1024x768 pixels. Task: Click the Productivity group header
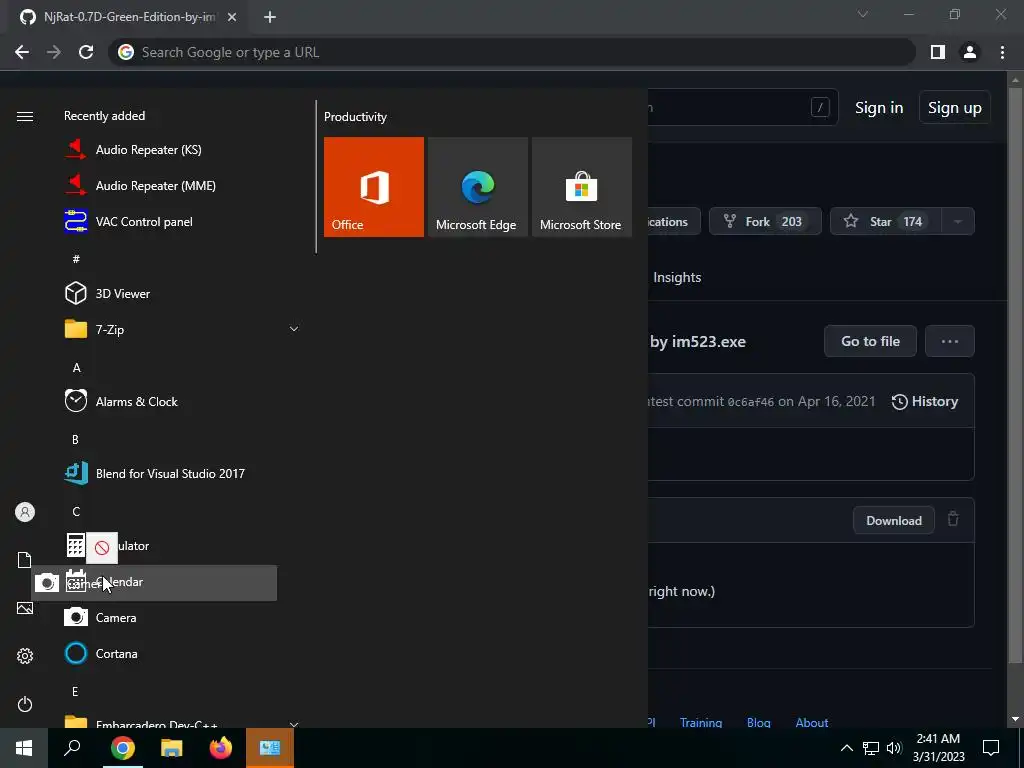(x=355, y=117)
